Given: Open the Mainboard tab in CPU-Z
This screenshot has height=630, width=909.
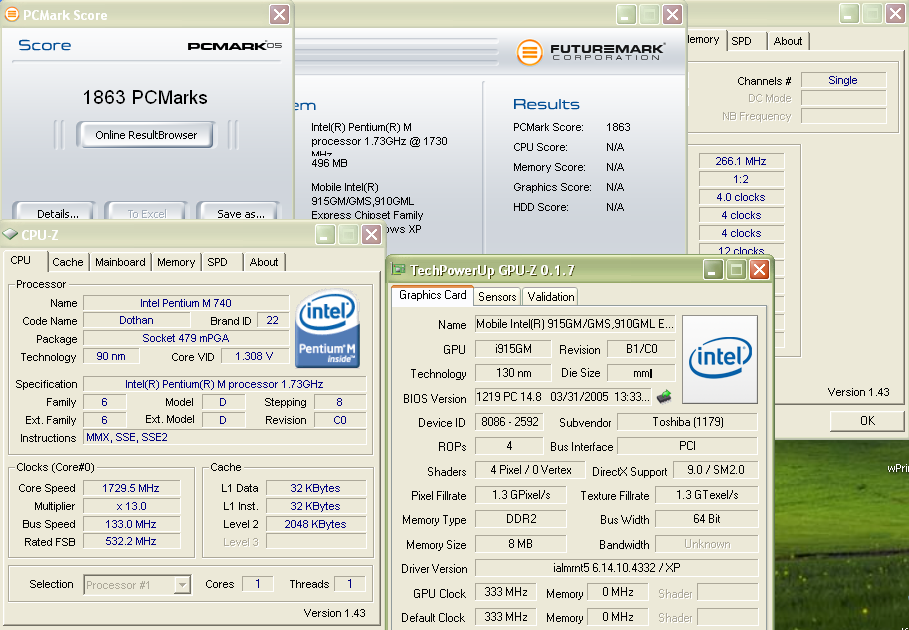Looking at the screenshot, I should coord(120,262).
